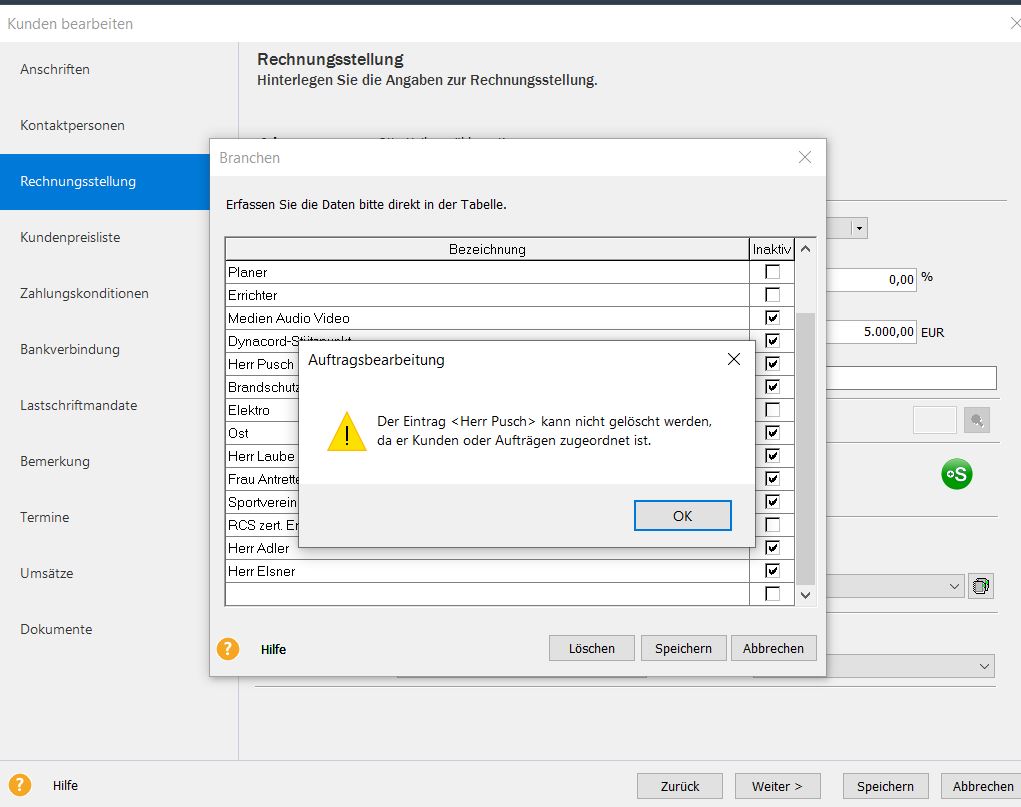Open help via Branchen question mark icon
The width and height of the screenshot is (1021, 807).
228,649
